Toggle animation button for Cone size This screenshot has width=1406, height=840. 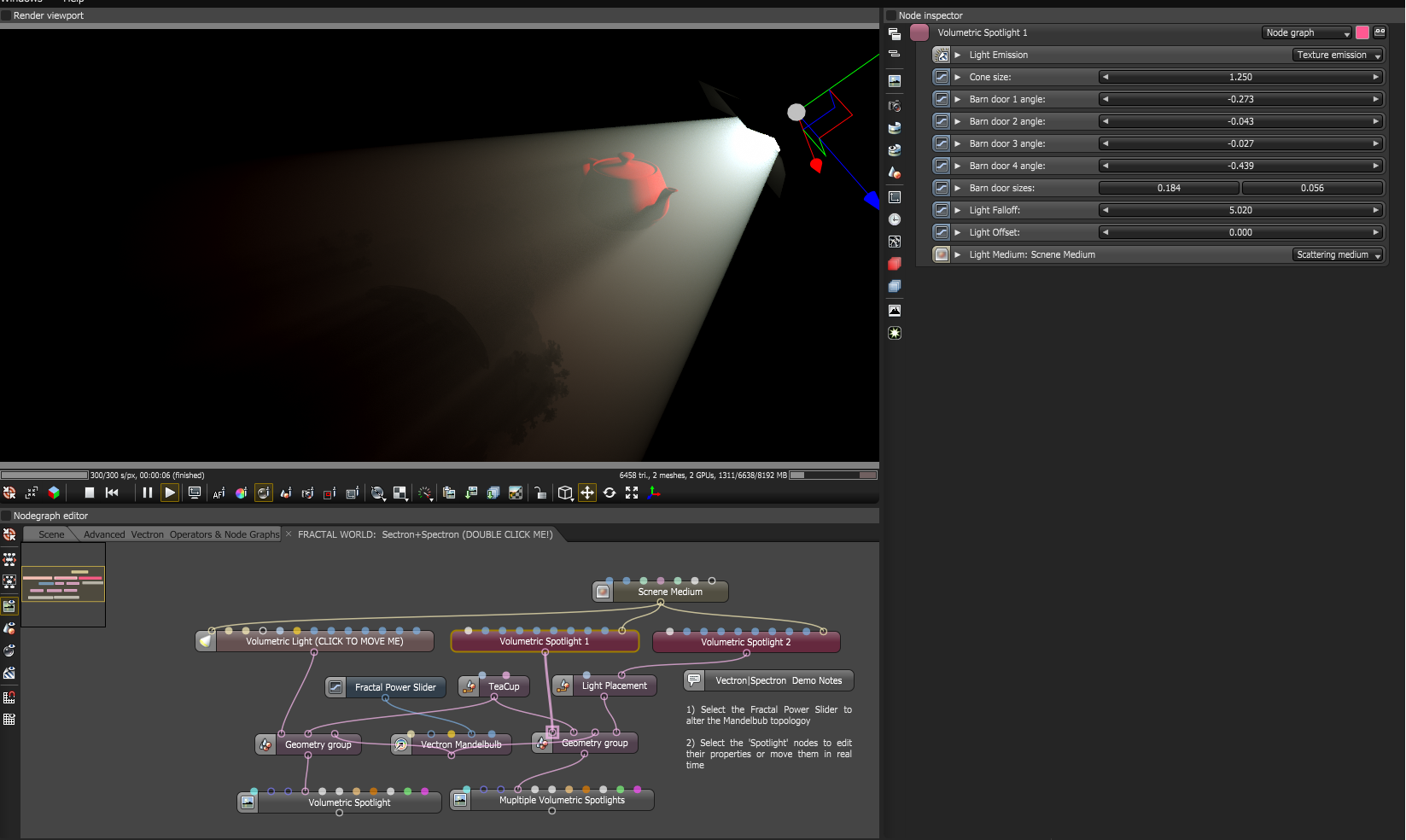tap(942, 77)
